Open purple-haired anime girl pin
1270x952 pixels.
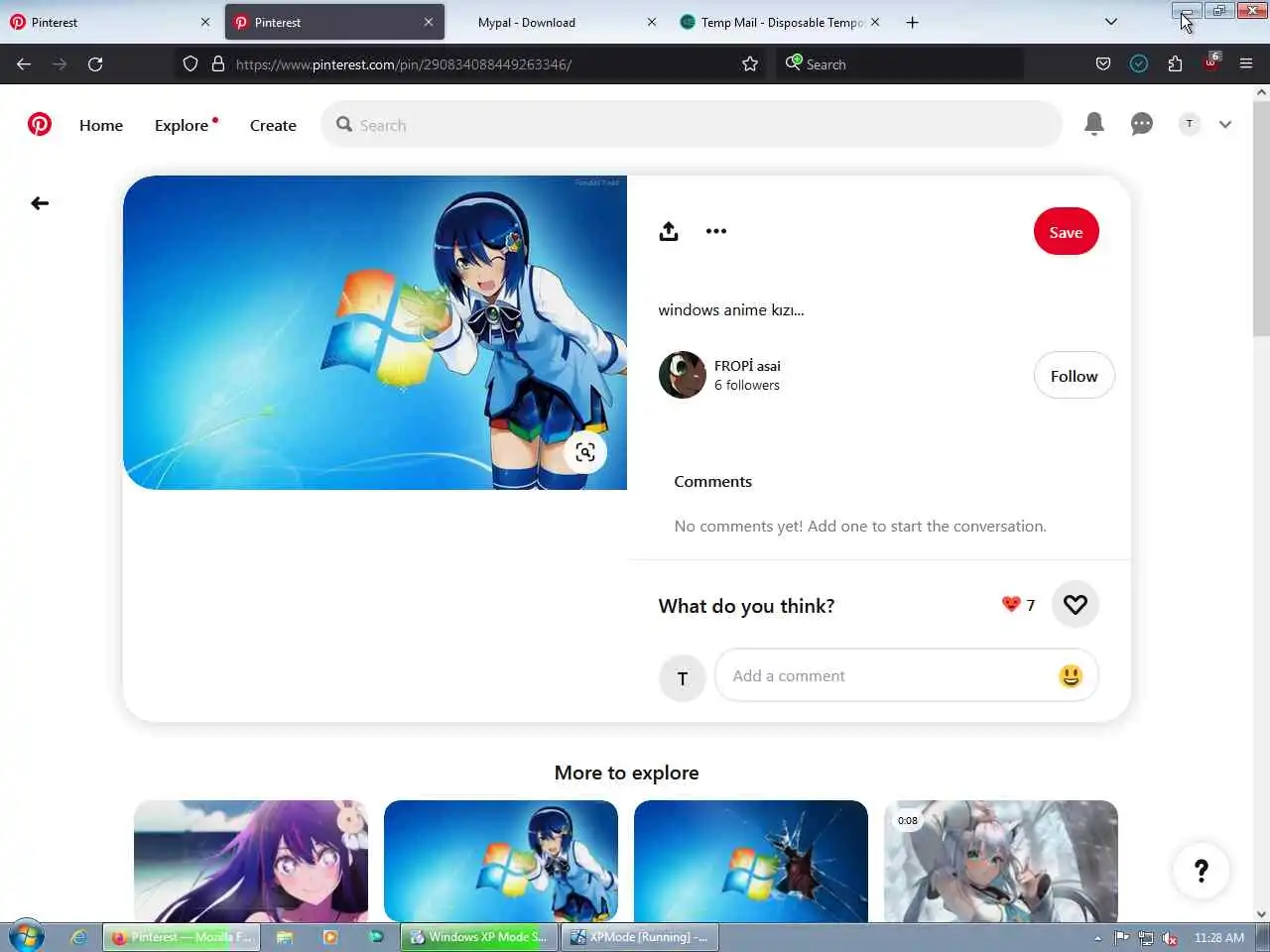coord(251,861)
